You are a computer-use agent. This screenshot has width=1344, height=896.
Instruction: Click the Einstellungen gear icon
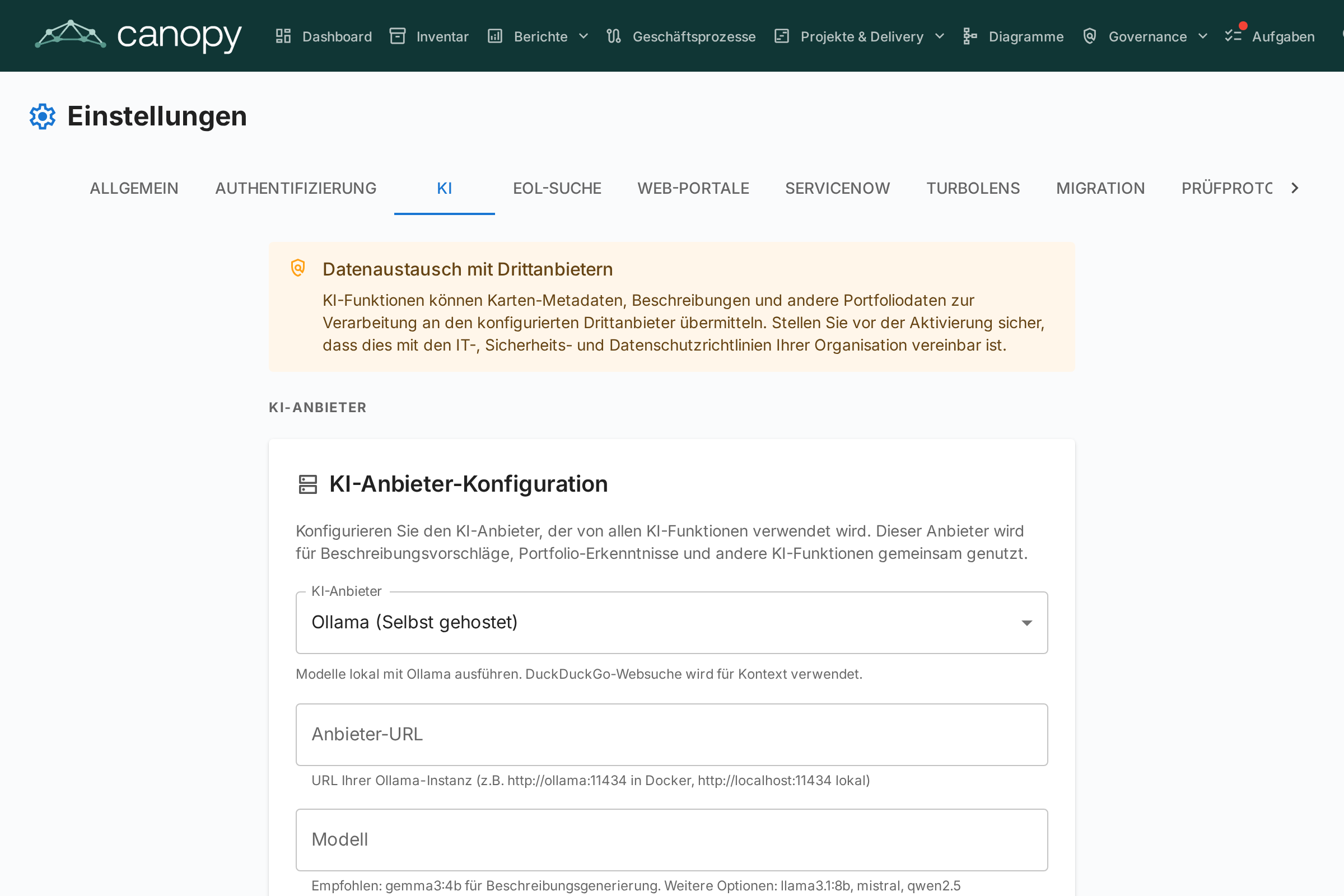click(x=43, y=116)
